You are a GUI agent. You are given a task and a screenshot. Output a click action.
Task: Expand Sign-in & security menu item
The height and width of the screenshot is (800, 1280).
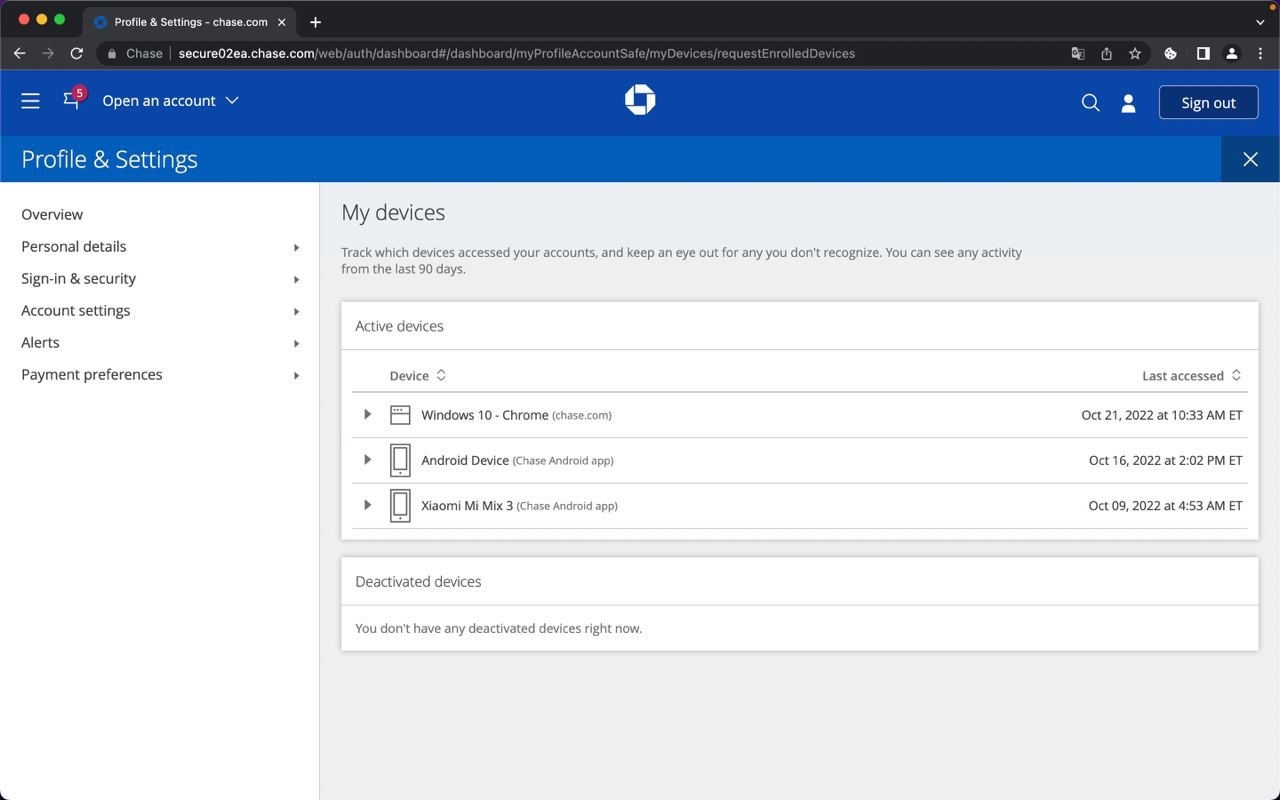click(x=78, y=278)
